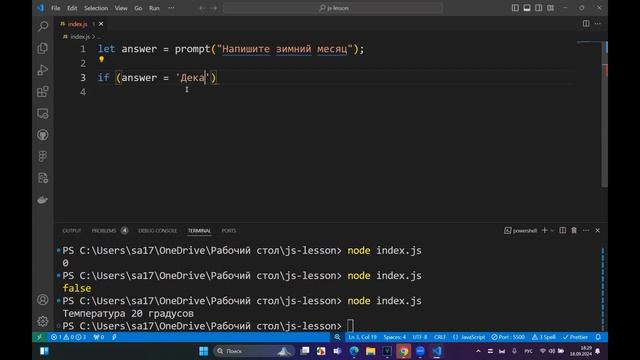This screenshot has width=640, height=360.
Task: Click the editor vertical scrollbar
Action: coord(604,114)
